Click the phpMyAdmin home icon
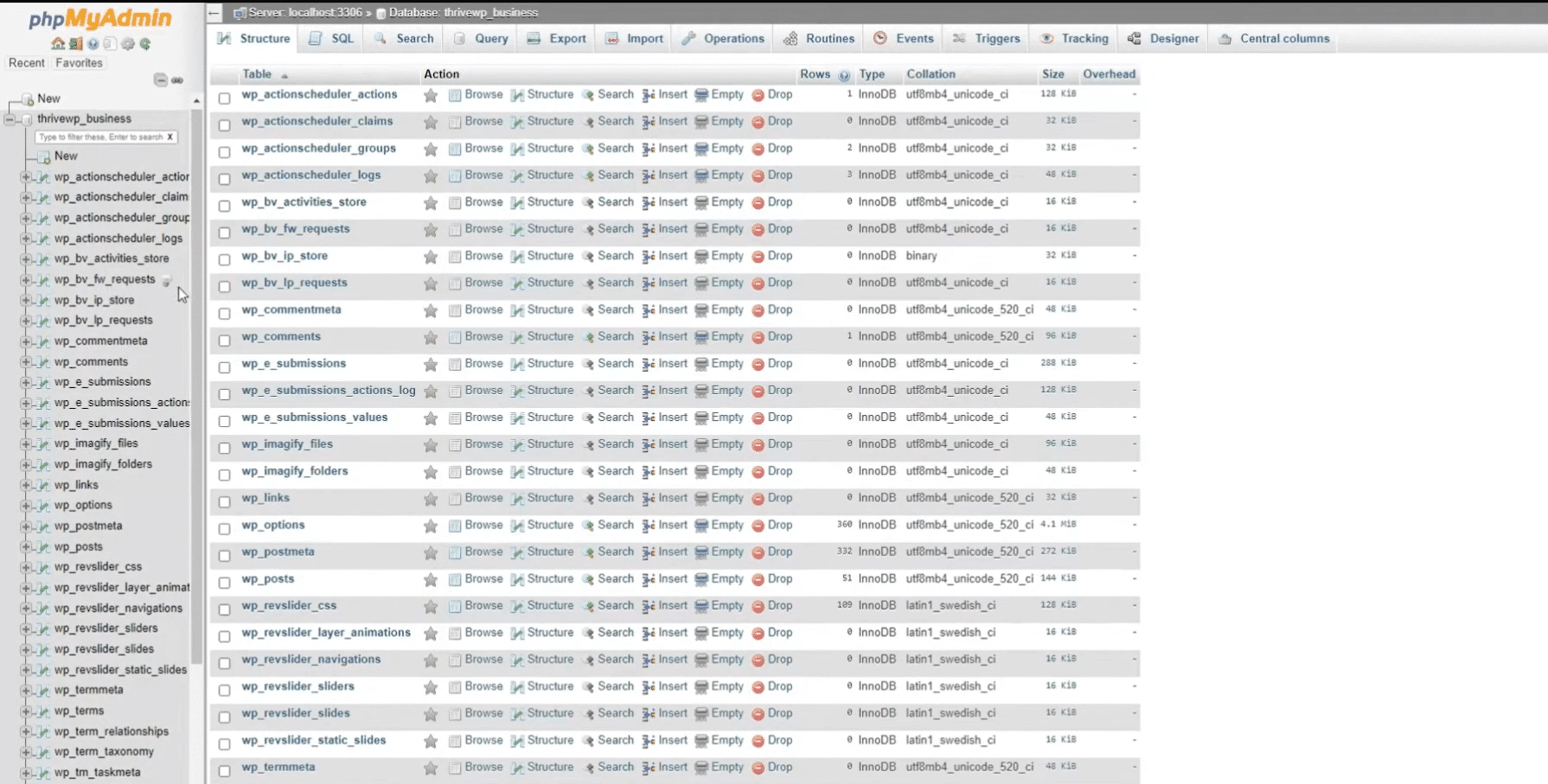 click(58, 44)
